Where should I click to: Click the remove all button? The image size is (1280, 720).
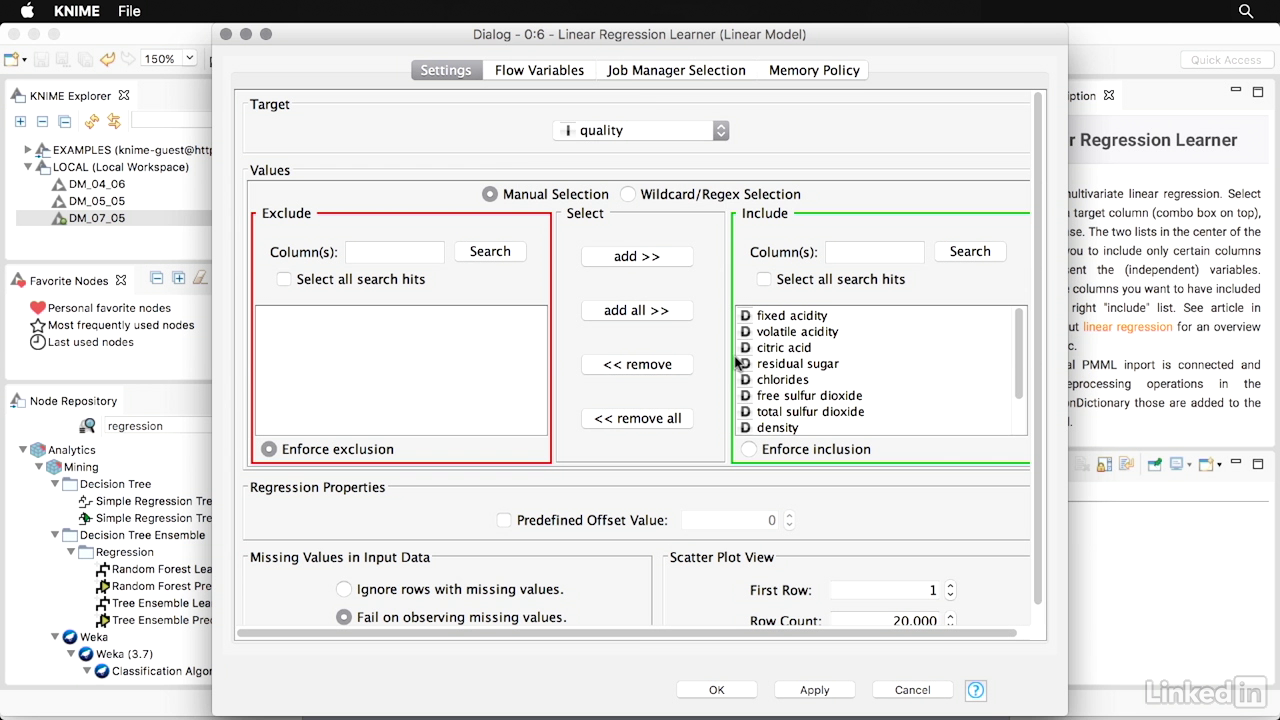pyautogui.click(x=637, y=418)
